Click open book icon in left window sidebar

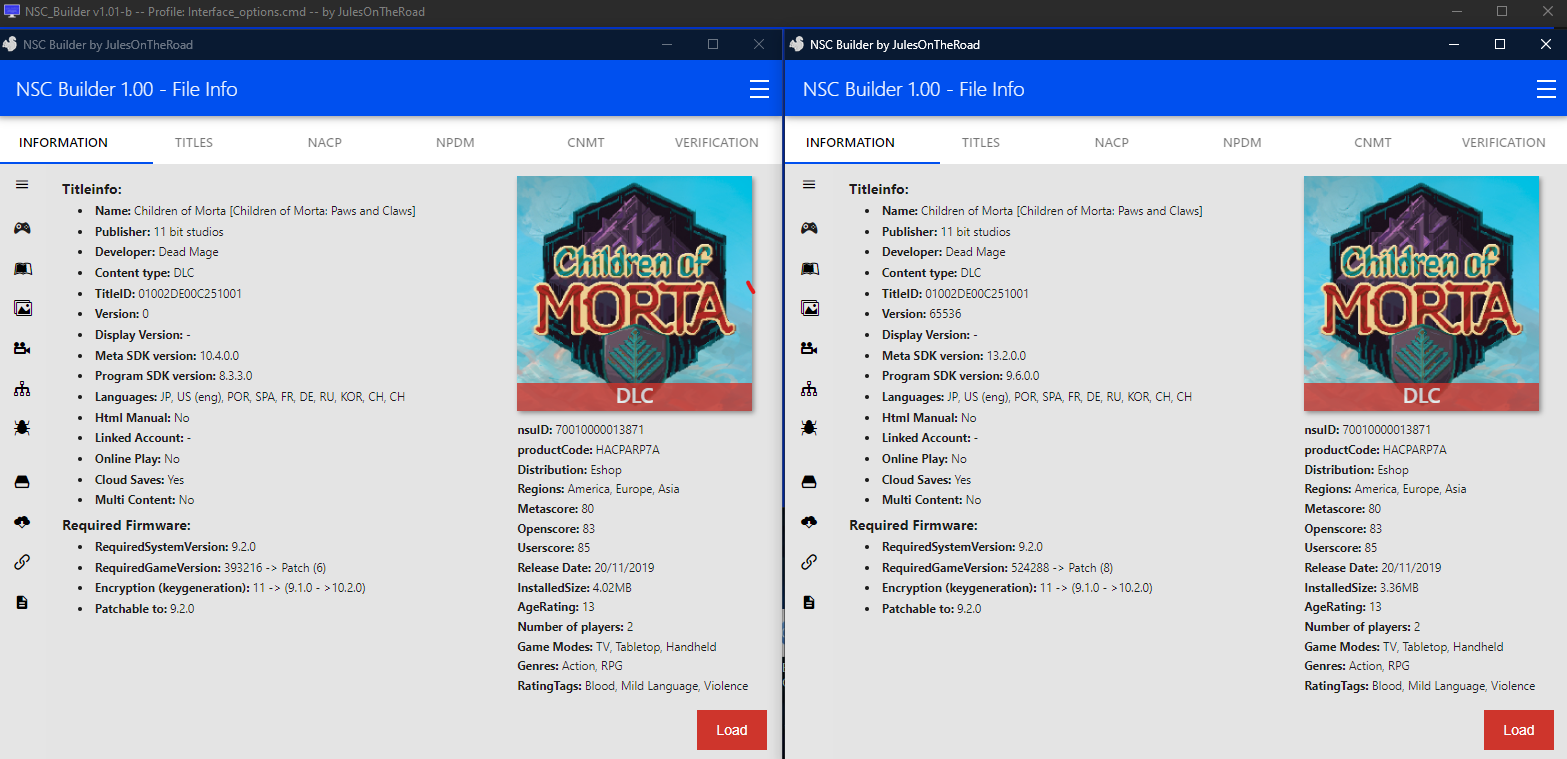pyautogui.click(x=22, y=269)
